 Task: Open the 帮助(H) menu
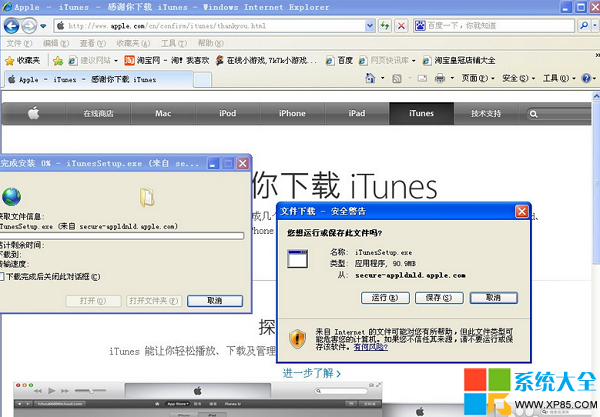click(x=210, y=43)
